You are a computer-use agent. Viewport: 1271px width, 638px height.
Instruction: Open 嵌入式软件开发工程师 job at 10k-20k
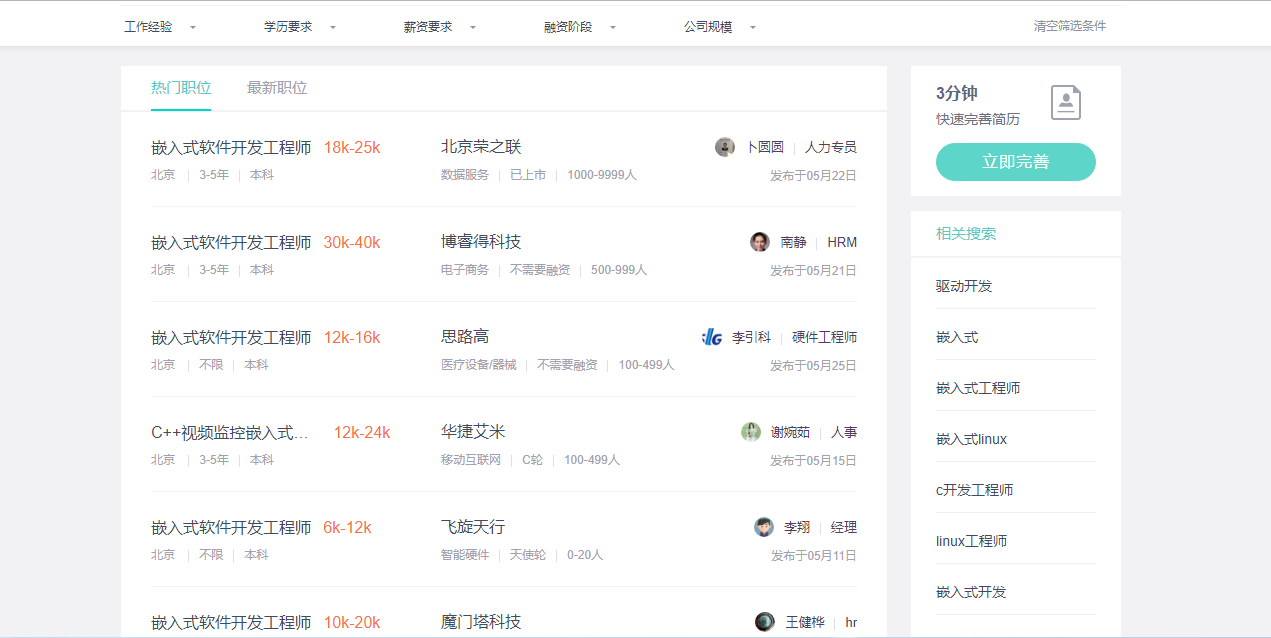pyautogui.click(x=231, y=622)
